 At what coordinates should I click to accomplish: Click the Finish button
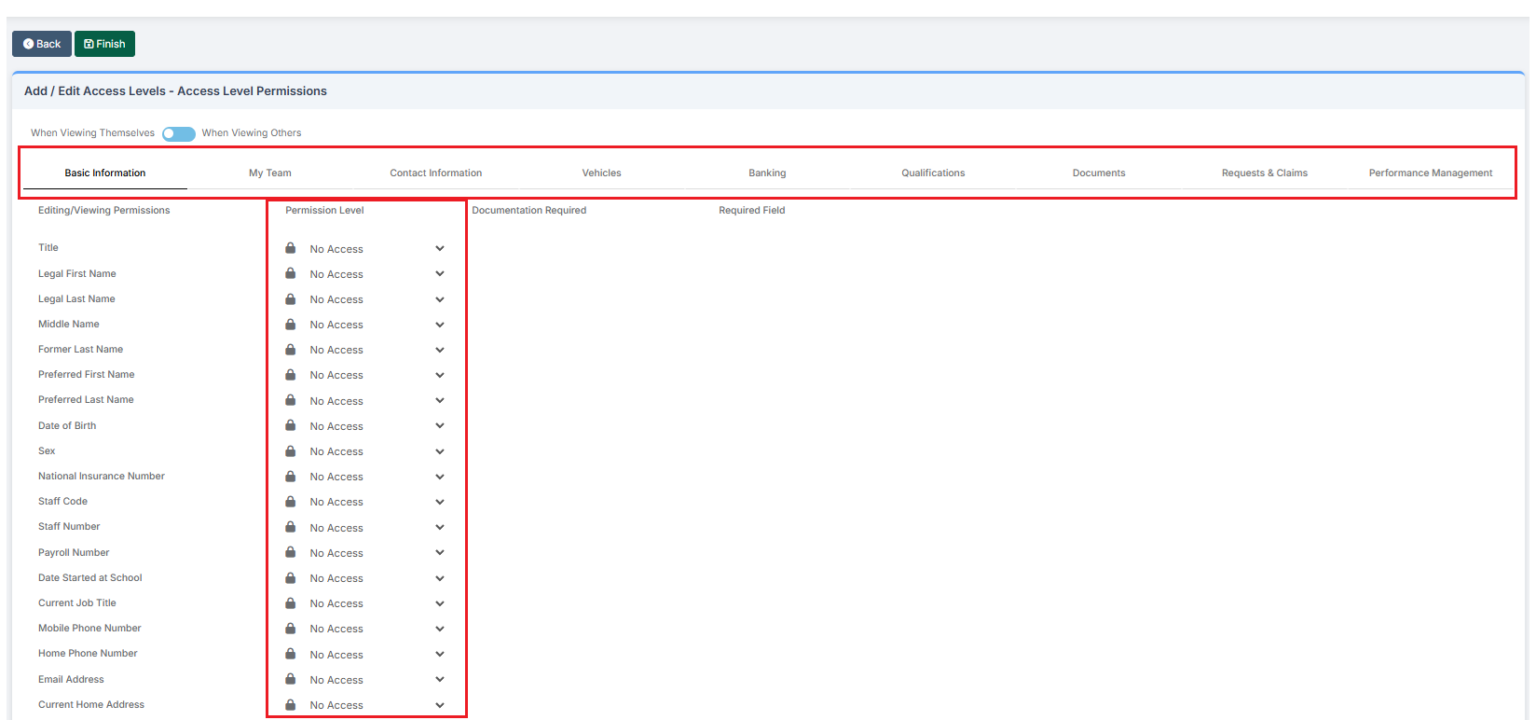pyautogui.click(x=104, y=43)
